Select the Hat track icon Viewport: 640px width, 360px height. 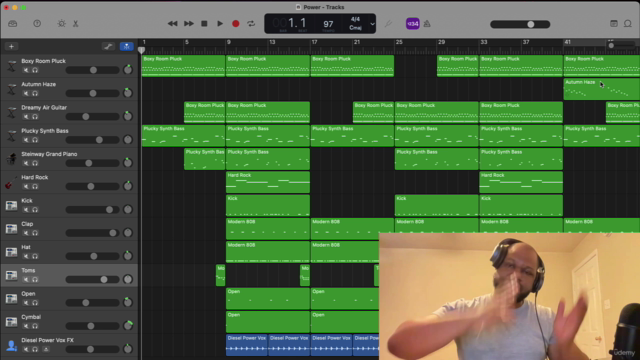[x=11, y=251]
